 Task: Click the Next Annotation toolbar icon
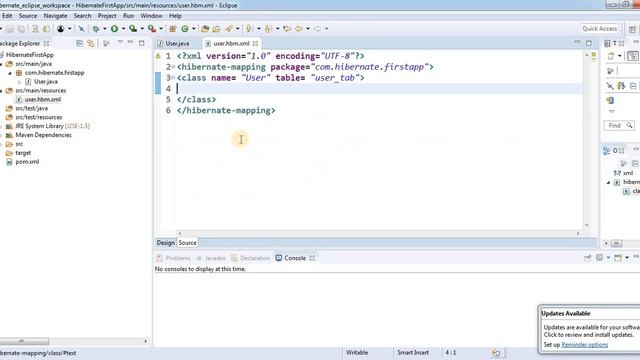point(249,29)
